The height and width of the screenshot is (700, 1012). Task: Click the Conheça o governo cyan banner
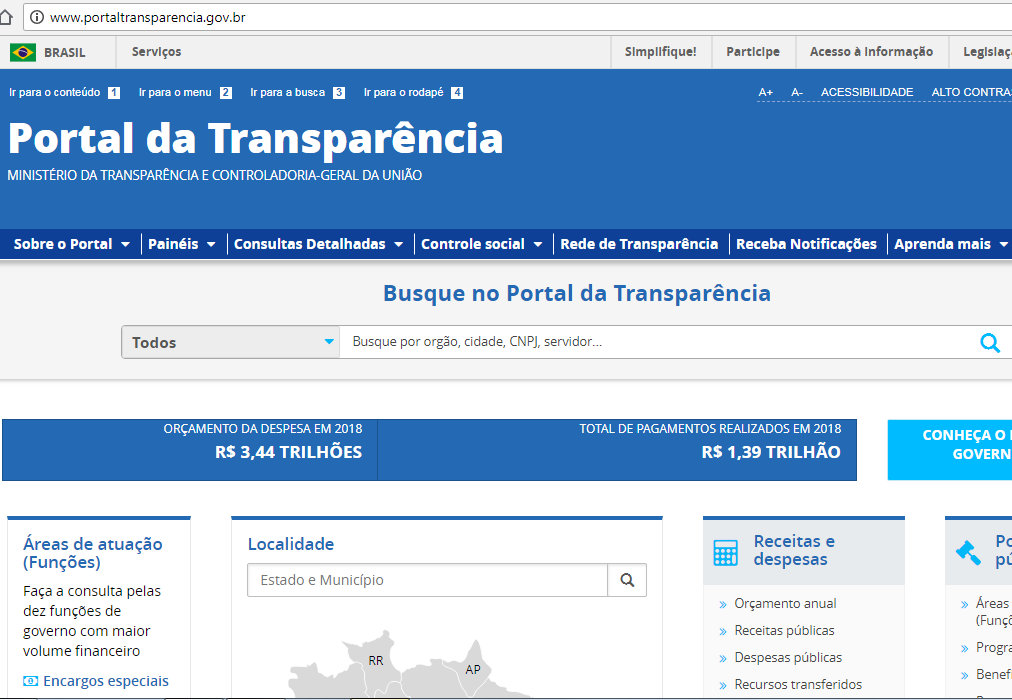tap(950, 450)
